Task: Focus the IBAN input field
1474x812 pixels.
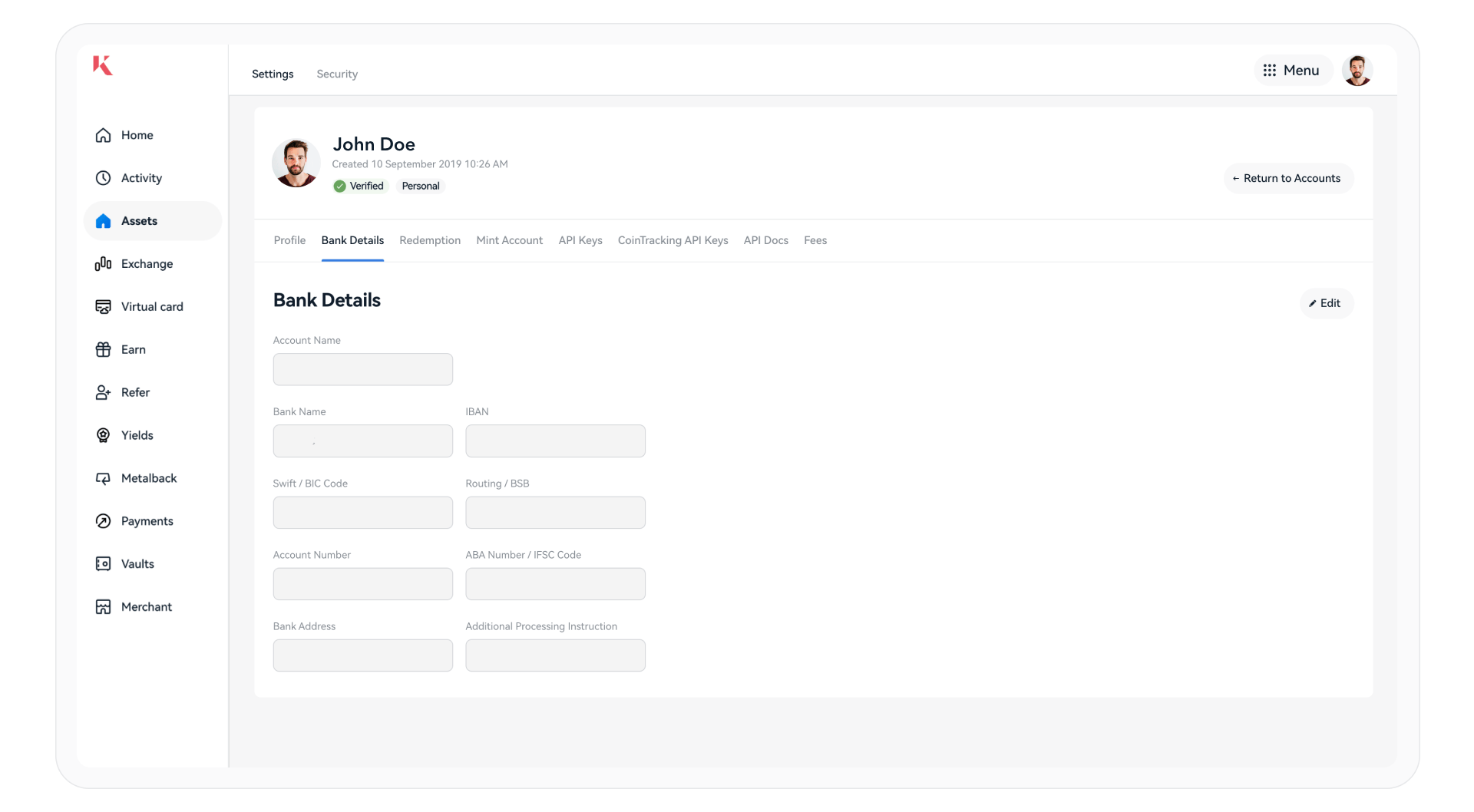Action: (555, 441)
